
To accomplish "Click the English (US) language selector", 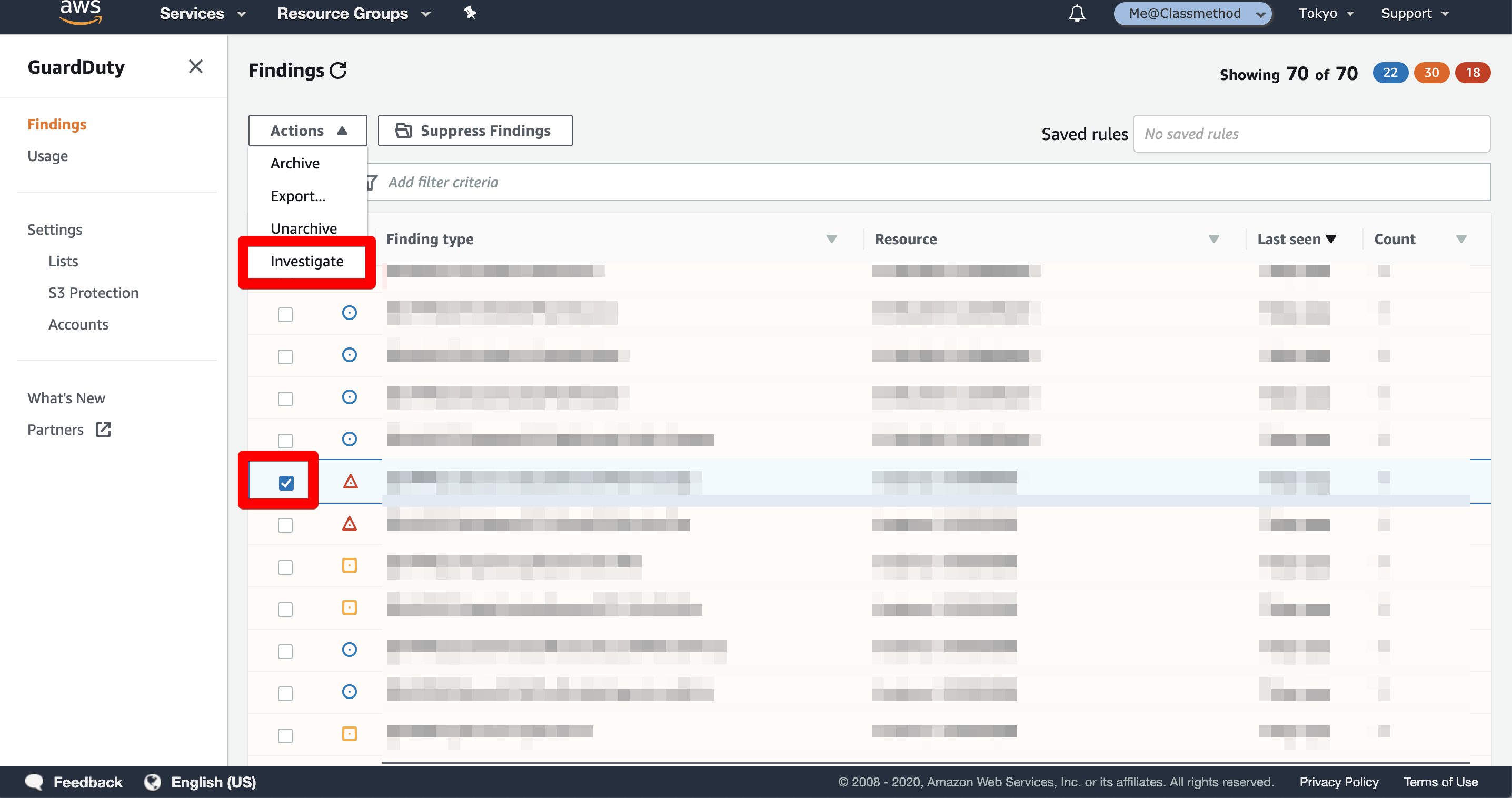I will (213, 782).
